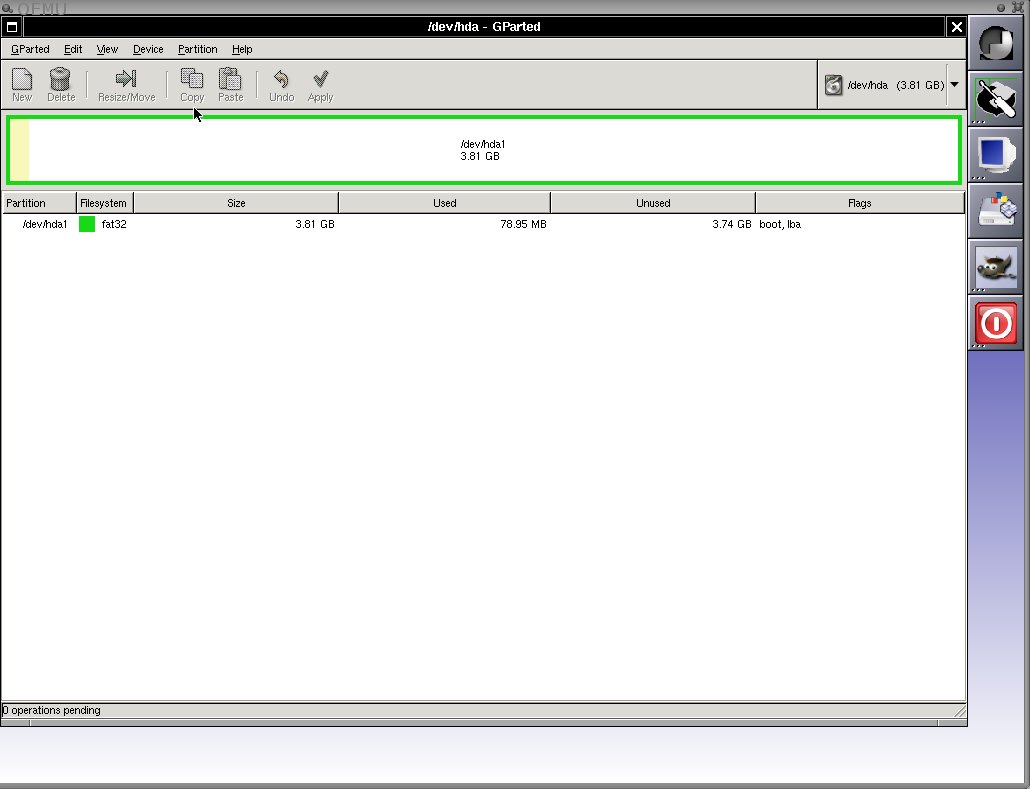The height and width of the screenshot is (789, 1030).
Task: Click the 3.81 GB size cell
Action: pos(315,224)
